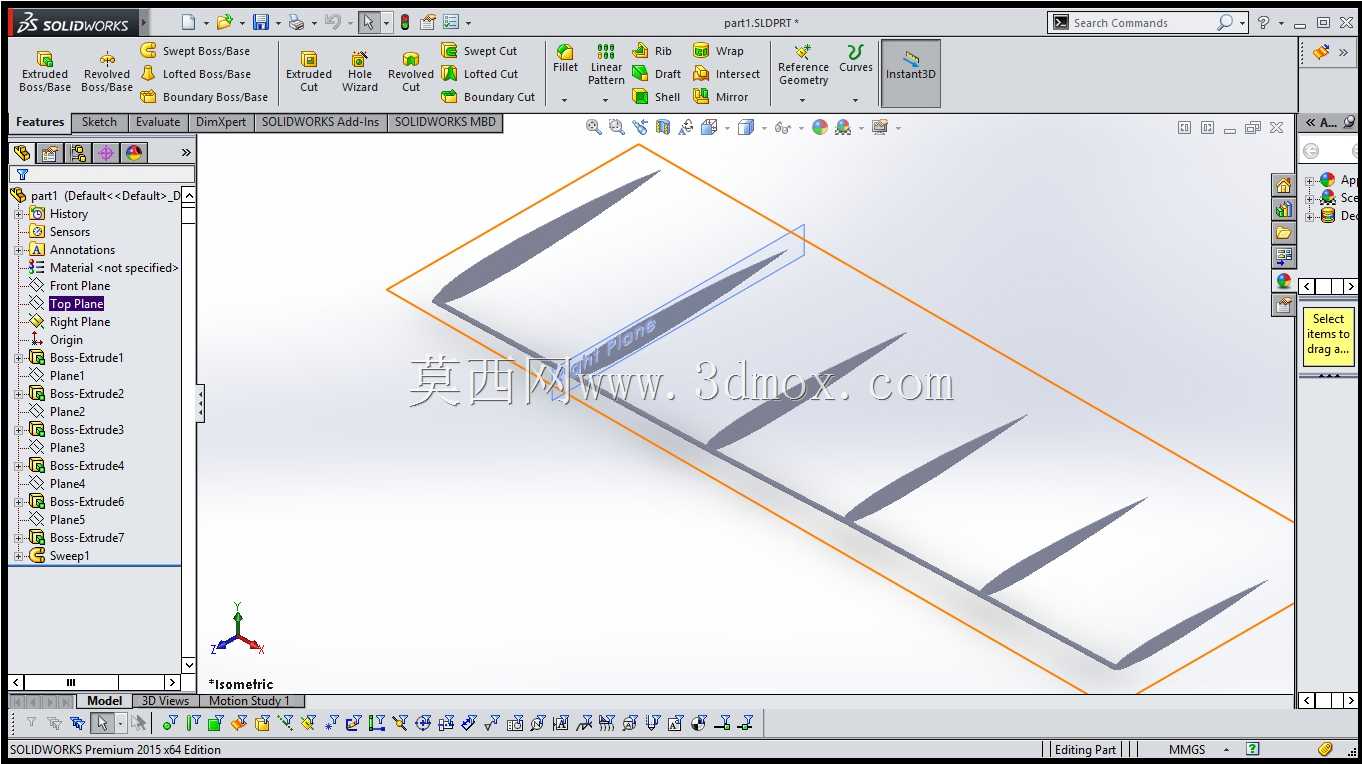Select the Revolved Boss/Base tool
This screenshot has width=1362, height=764.
(107, 72)
